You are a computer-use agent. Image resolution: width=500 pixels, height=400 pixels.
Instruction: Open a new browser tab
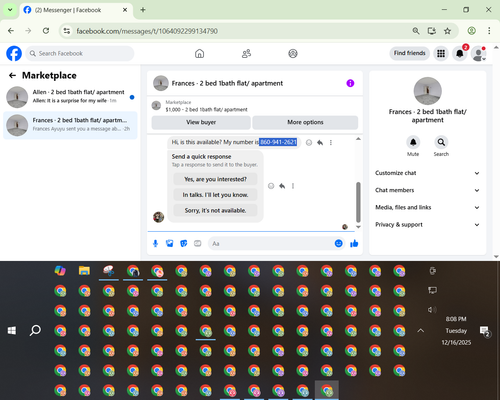tap(143, 10)
